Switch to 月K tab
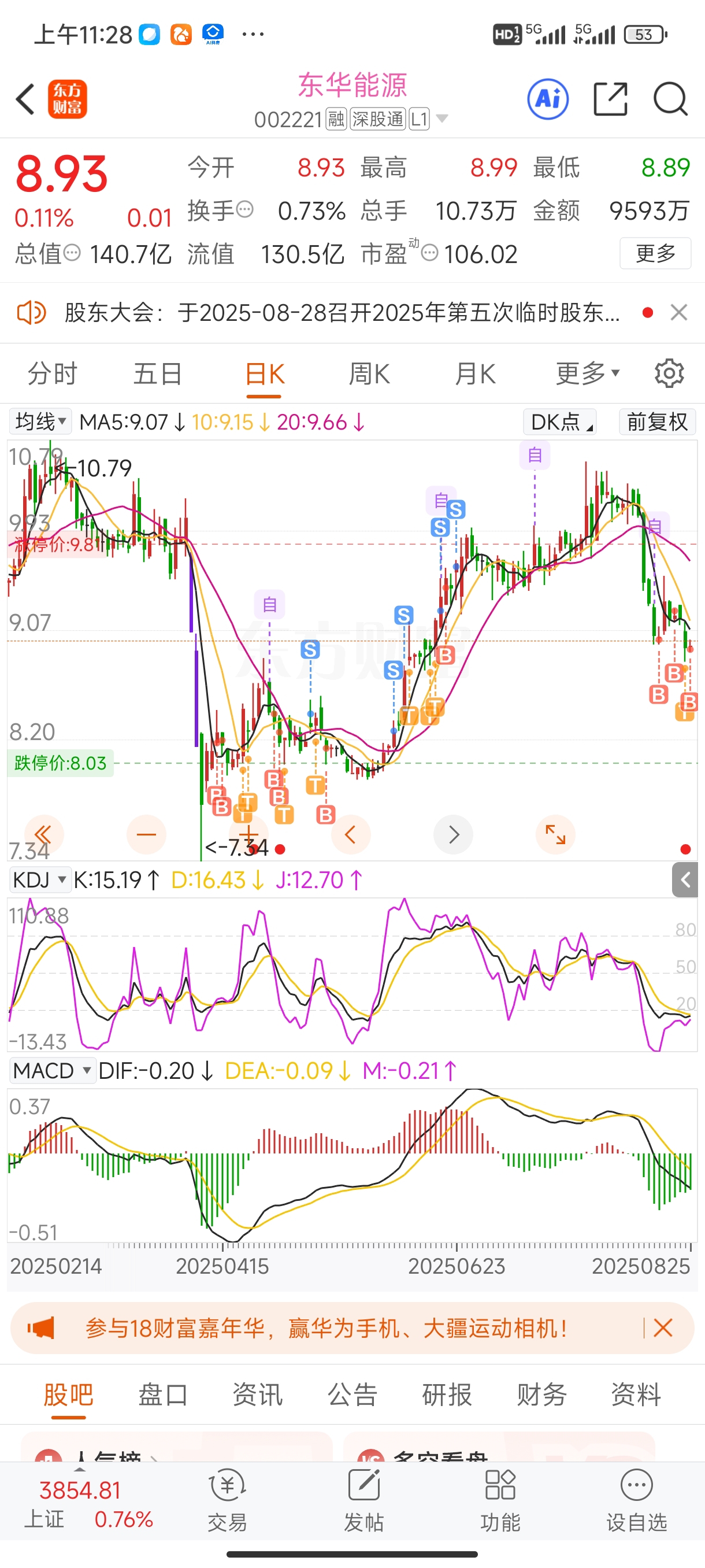Screen dimensions: 705x1568 click(475, 373)
